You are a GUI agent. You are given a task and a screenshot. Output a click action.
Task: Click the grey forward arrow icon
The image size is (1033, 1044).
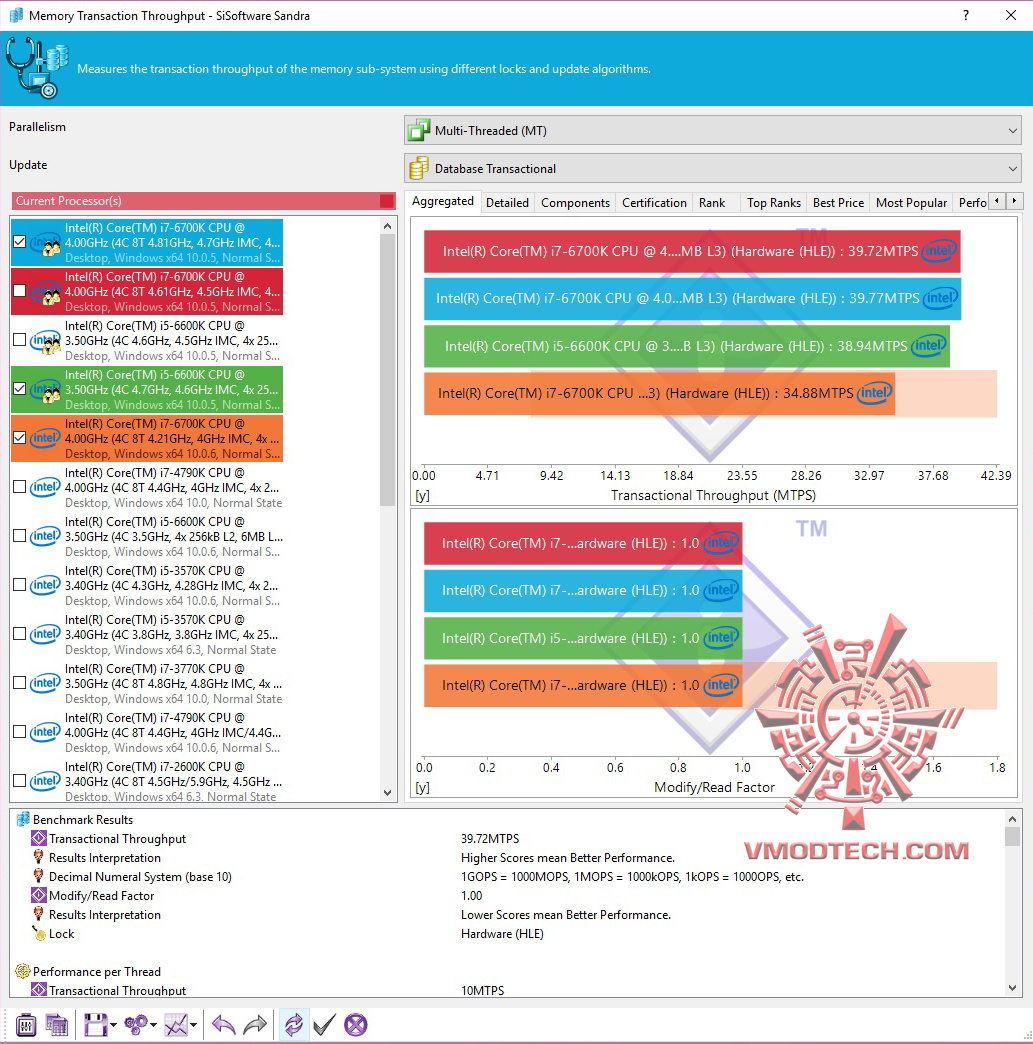click(x=255, y=1025)
